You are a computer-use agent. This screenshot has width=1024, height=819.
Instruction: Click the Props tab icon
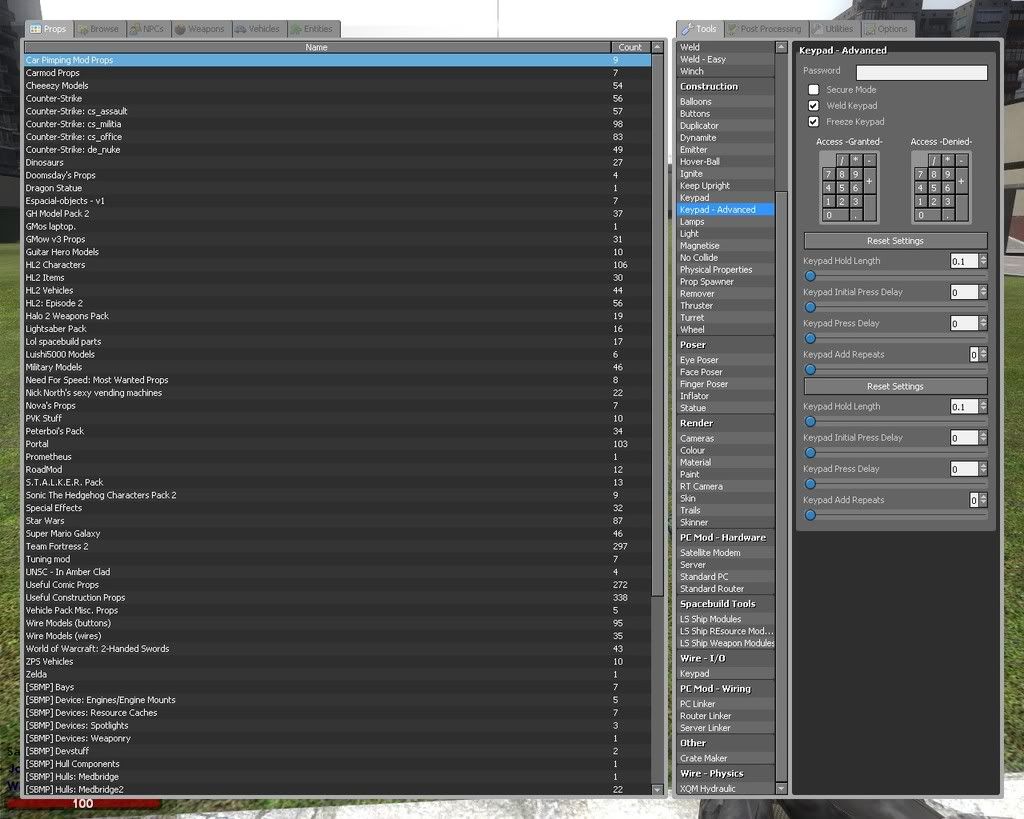(x=35, y=30)
